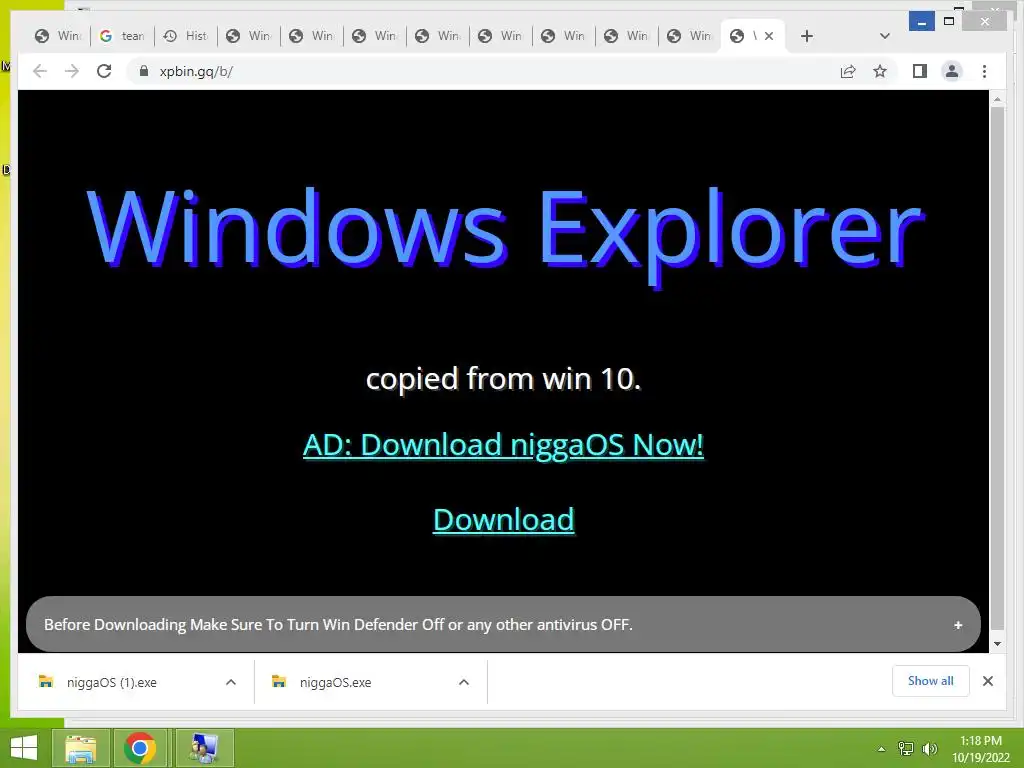Open options for niggaOS.exe download
This screenshot has width=1024, height=768.
[464, 682]
